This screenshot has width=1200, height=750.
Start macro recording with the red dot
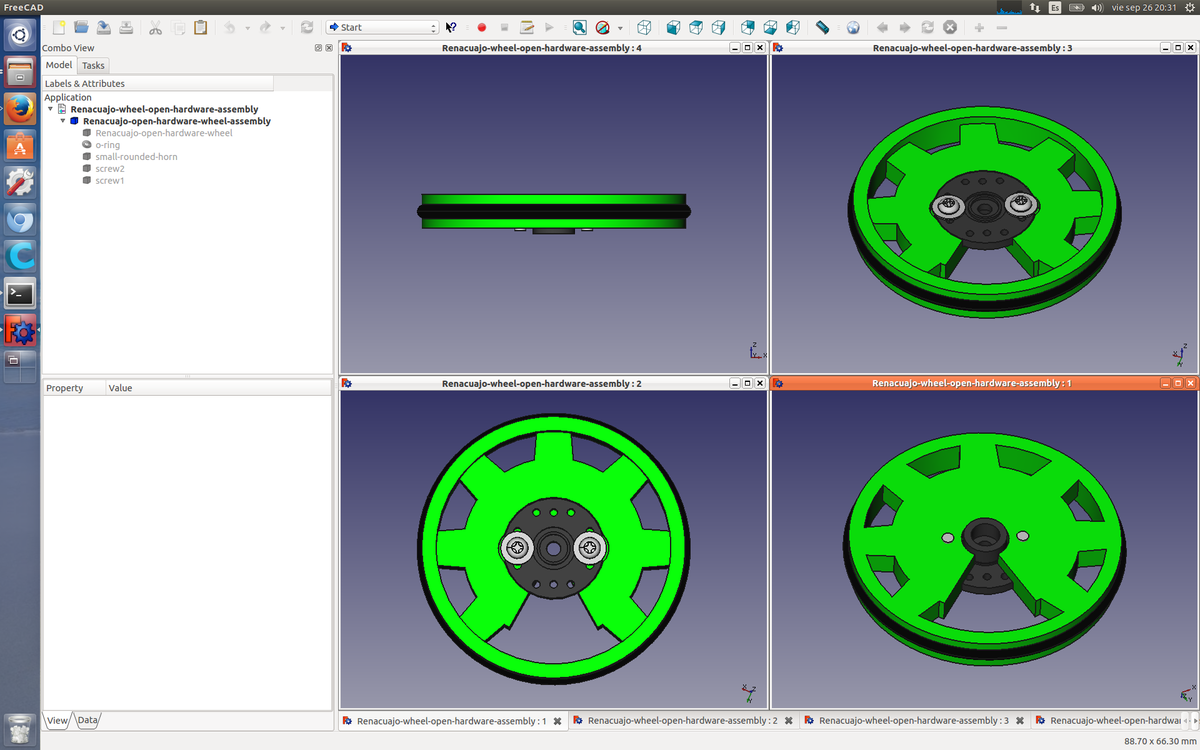click(x=481, y=27)
